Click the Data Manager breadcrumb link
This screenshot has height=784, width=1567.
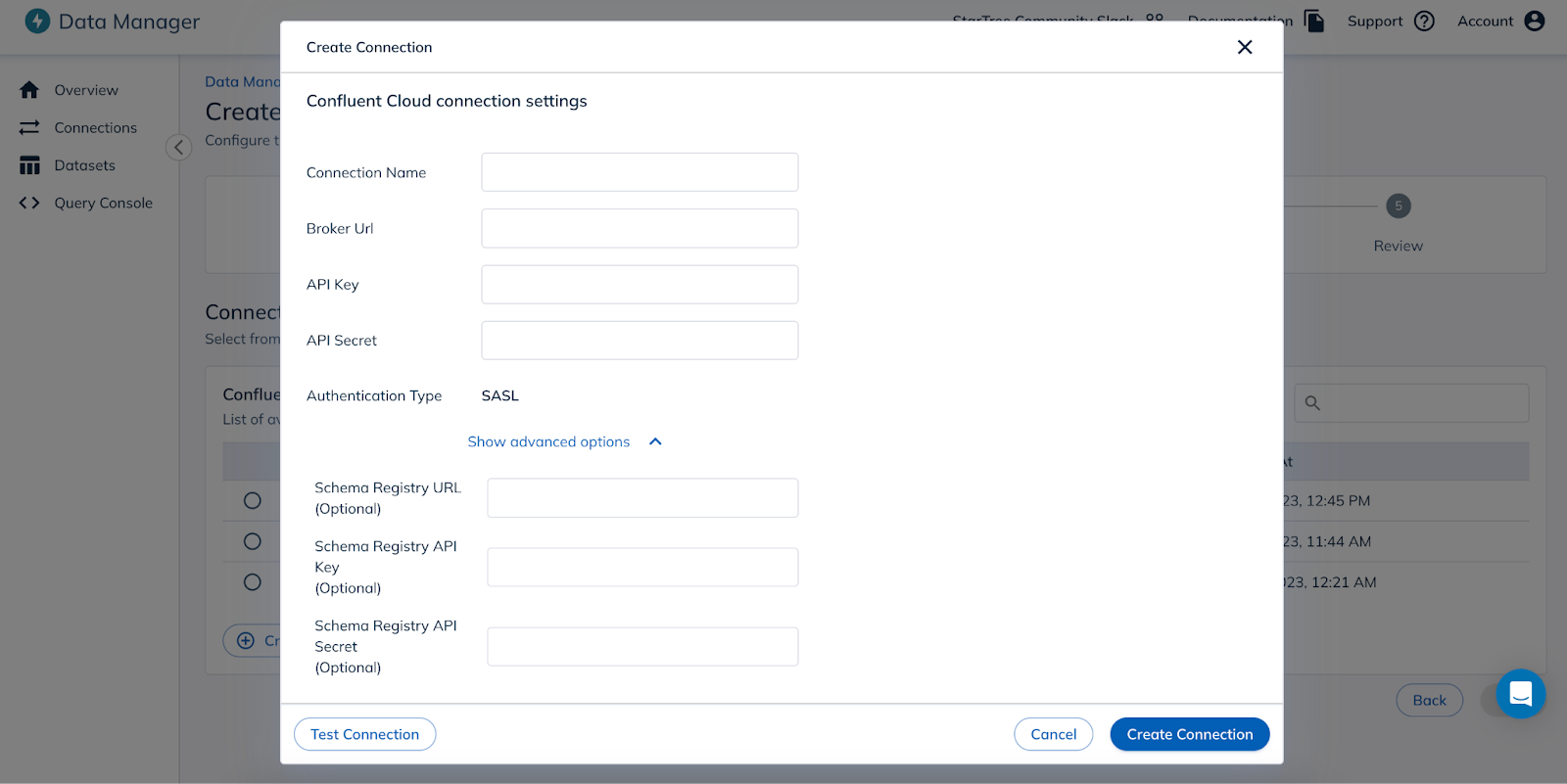242,81
